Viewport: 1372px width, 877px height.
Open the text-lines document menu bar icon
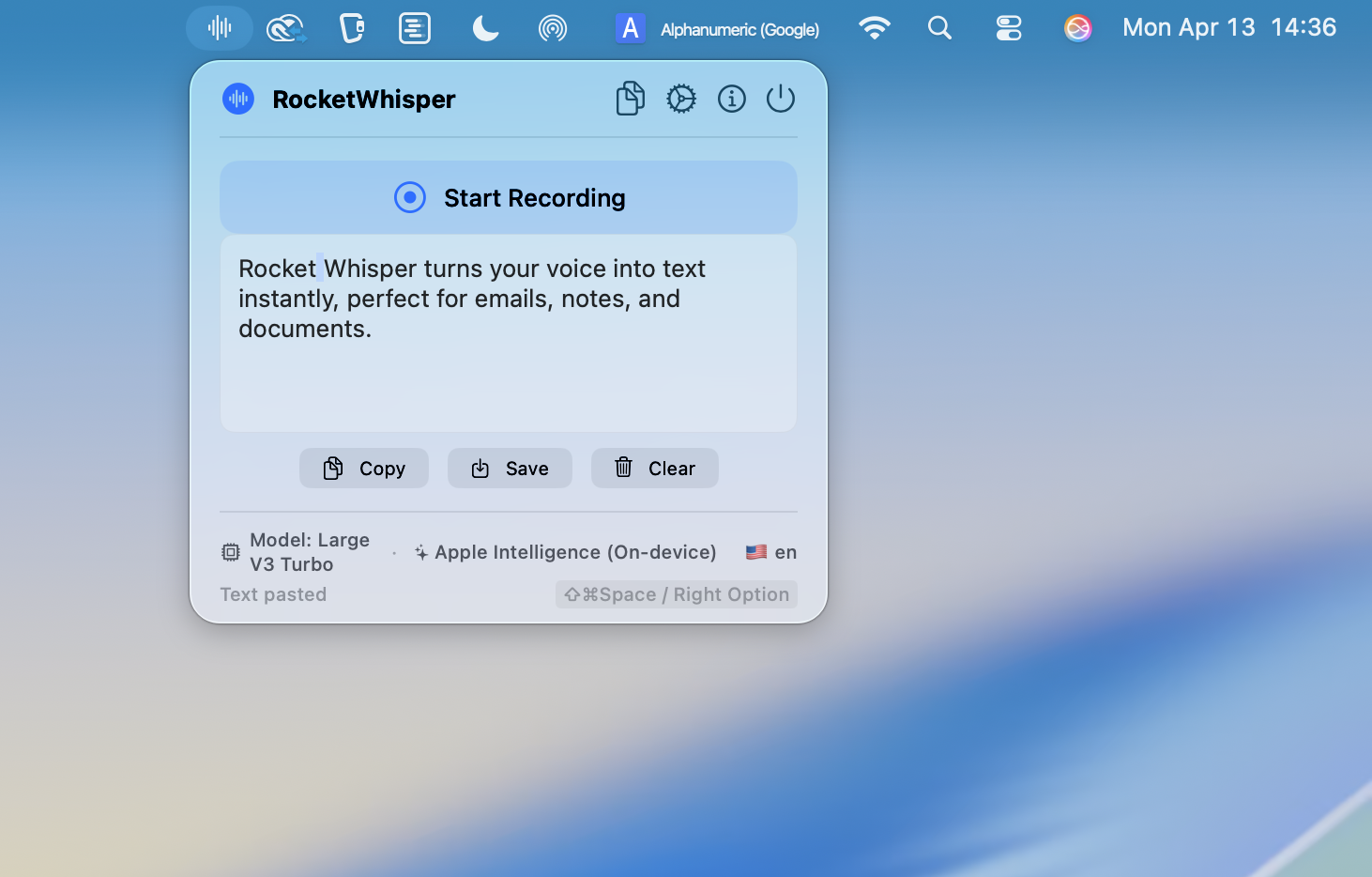(415, 28)
